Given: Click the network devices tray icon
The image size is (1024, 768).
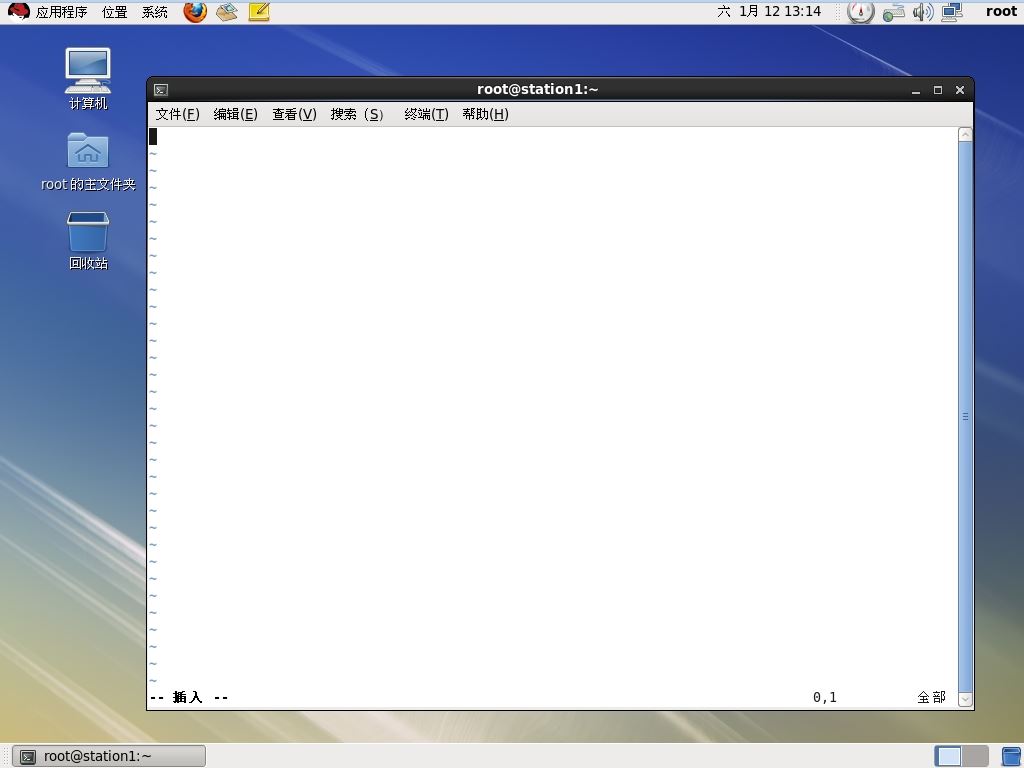Looking at the screenshot, I should click(893, 12).
